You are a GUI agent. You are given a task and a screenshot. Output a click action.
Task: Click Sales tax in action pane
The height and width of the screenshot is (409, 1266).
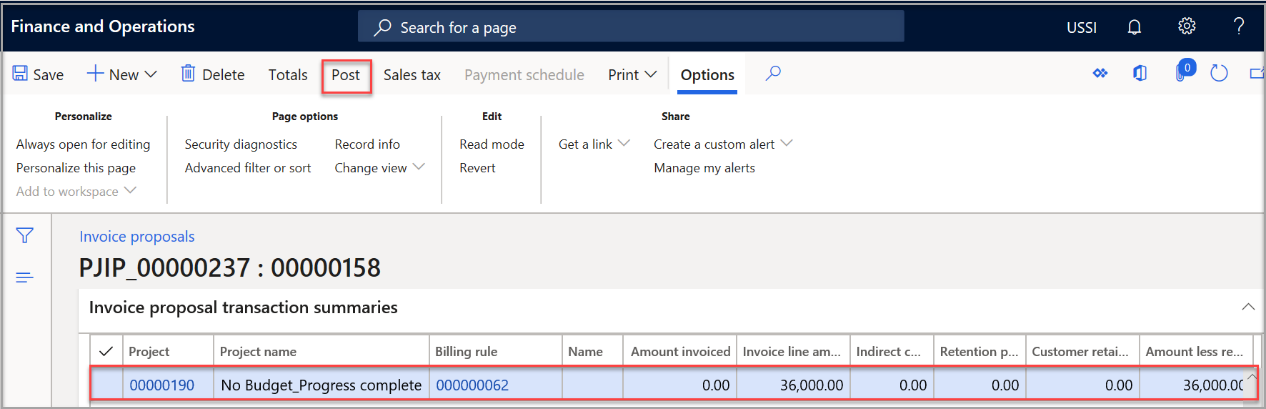point(412,75)
